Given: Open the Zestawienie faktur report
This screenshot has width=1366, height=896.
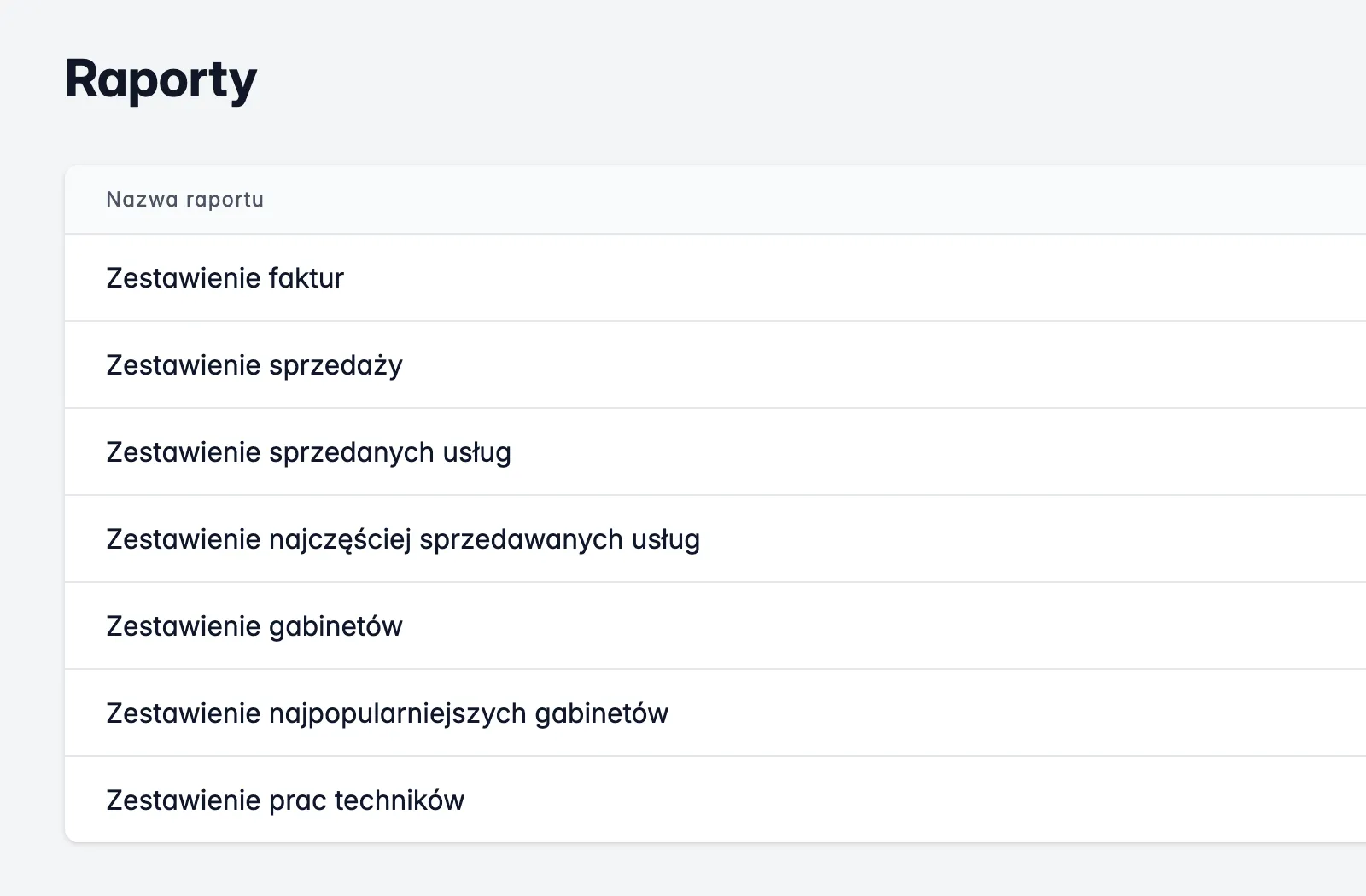Looking at the screenshot, I should pyautogui.click(x=225, y=278).
